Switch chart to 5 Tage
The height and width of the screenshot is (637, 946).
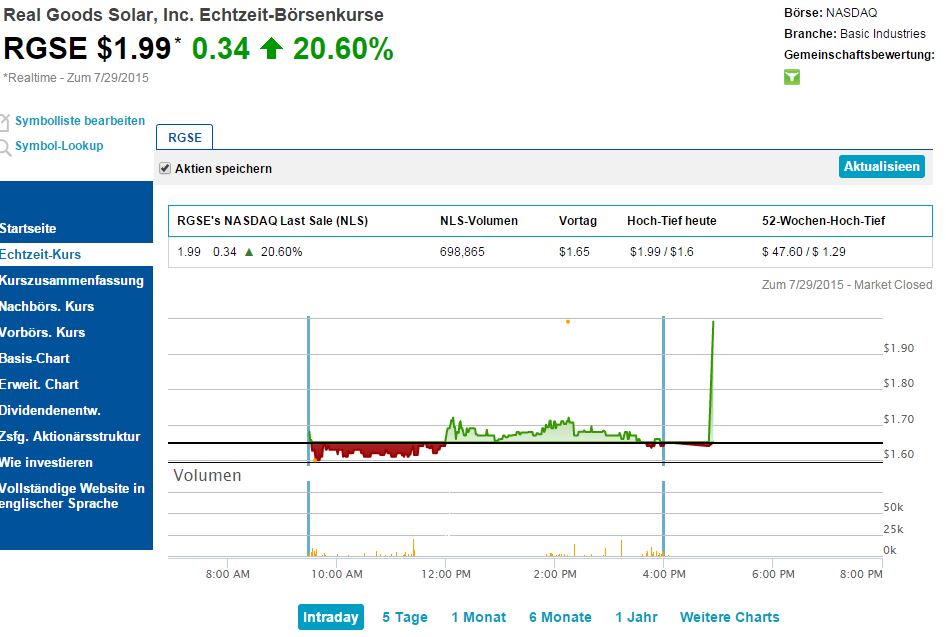tap(405, 617)
